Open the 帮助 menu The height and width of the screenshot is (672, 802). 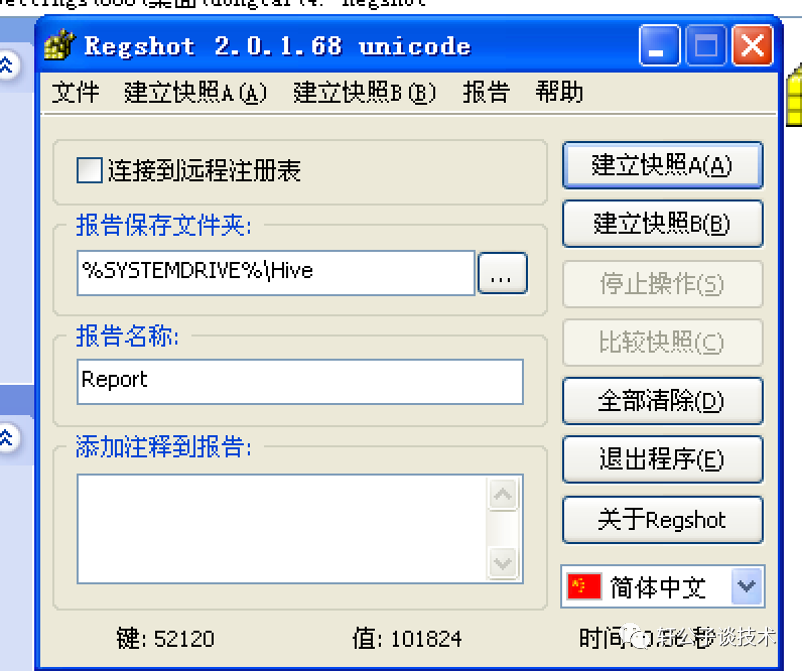559,93
